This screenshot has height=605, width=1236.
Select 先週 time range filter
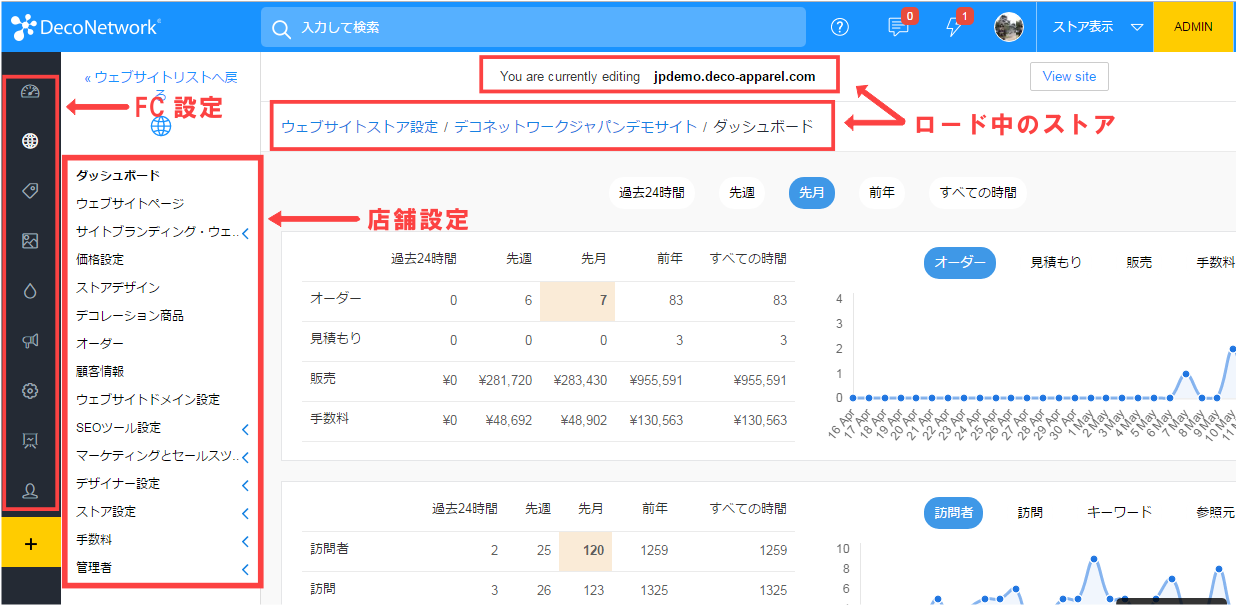coord(742,193)
